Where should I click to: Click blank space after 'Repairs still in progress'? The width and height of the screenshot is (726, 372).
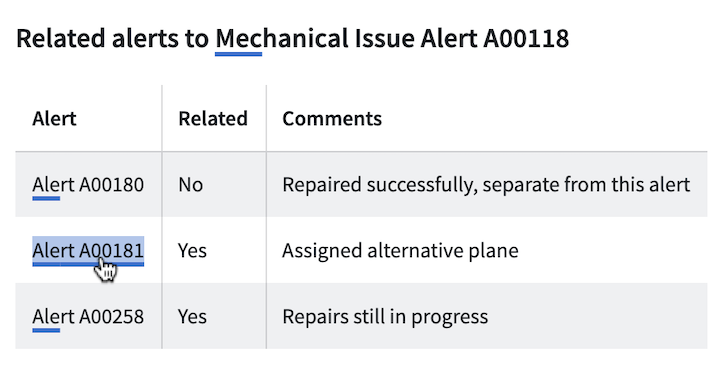(x=597, y=317)
